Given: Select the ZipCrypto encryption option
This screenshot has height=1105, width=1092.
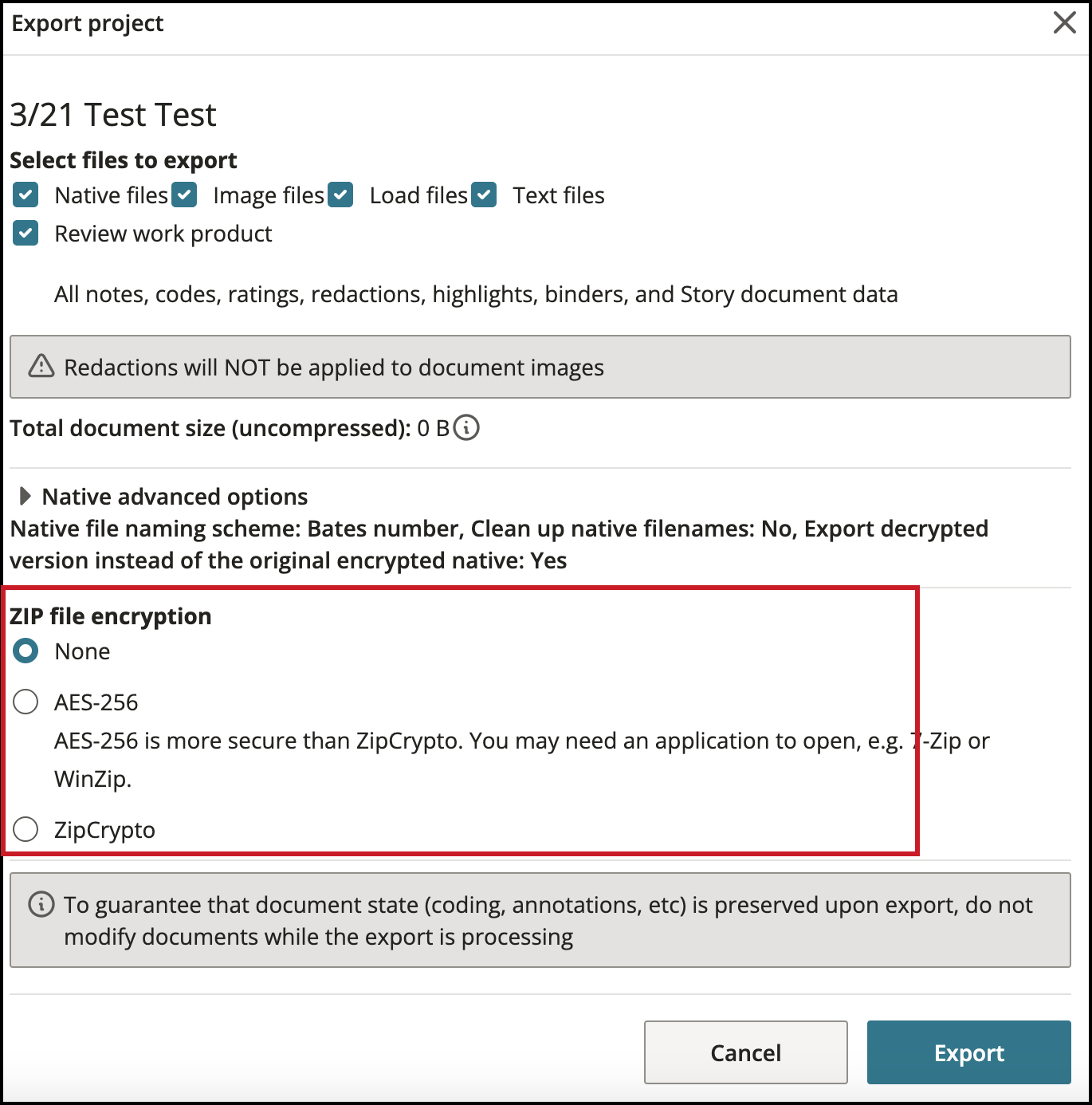Looking at the screenshot, I should [x=26, y=830].
